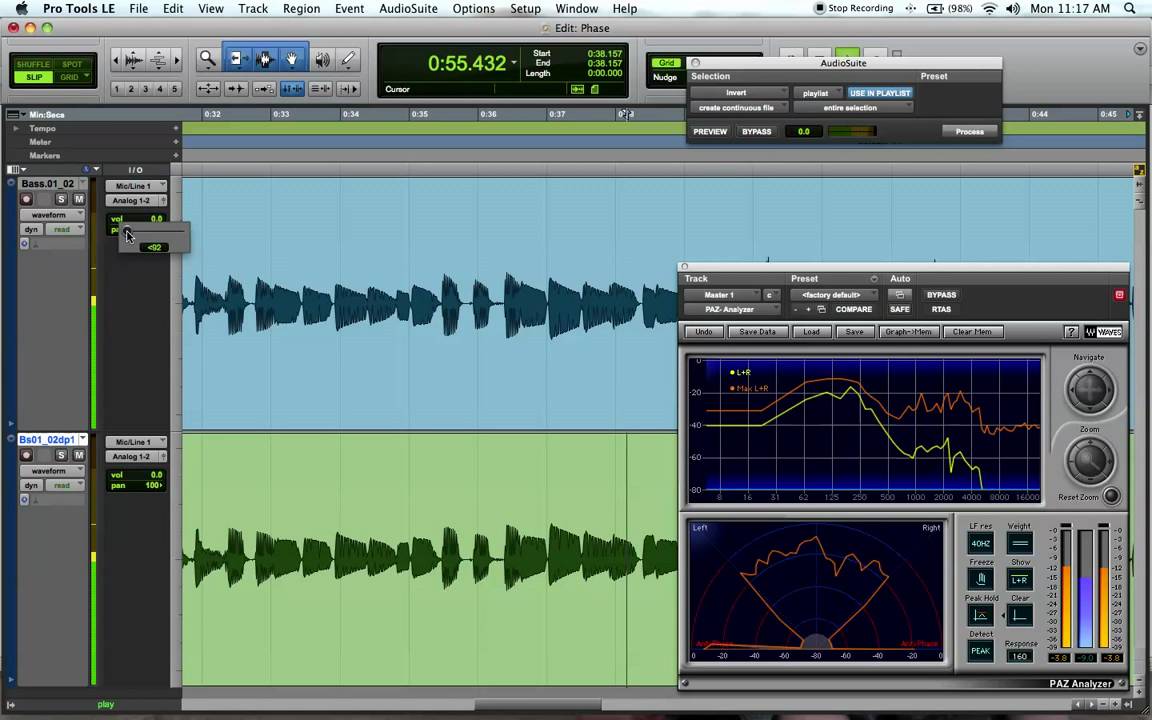The height and width of the screenshot is (720, 1152).
Task: Click the Show L+R icon in PAZ Analyzer
Action: (x=1020, y=579)
